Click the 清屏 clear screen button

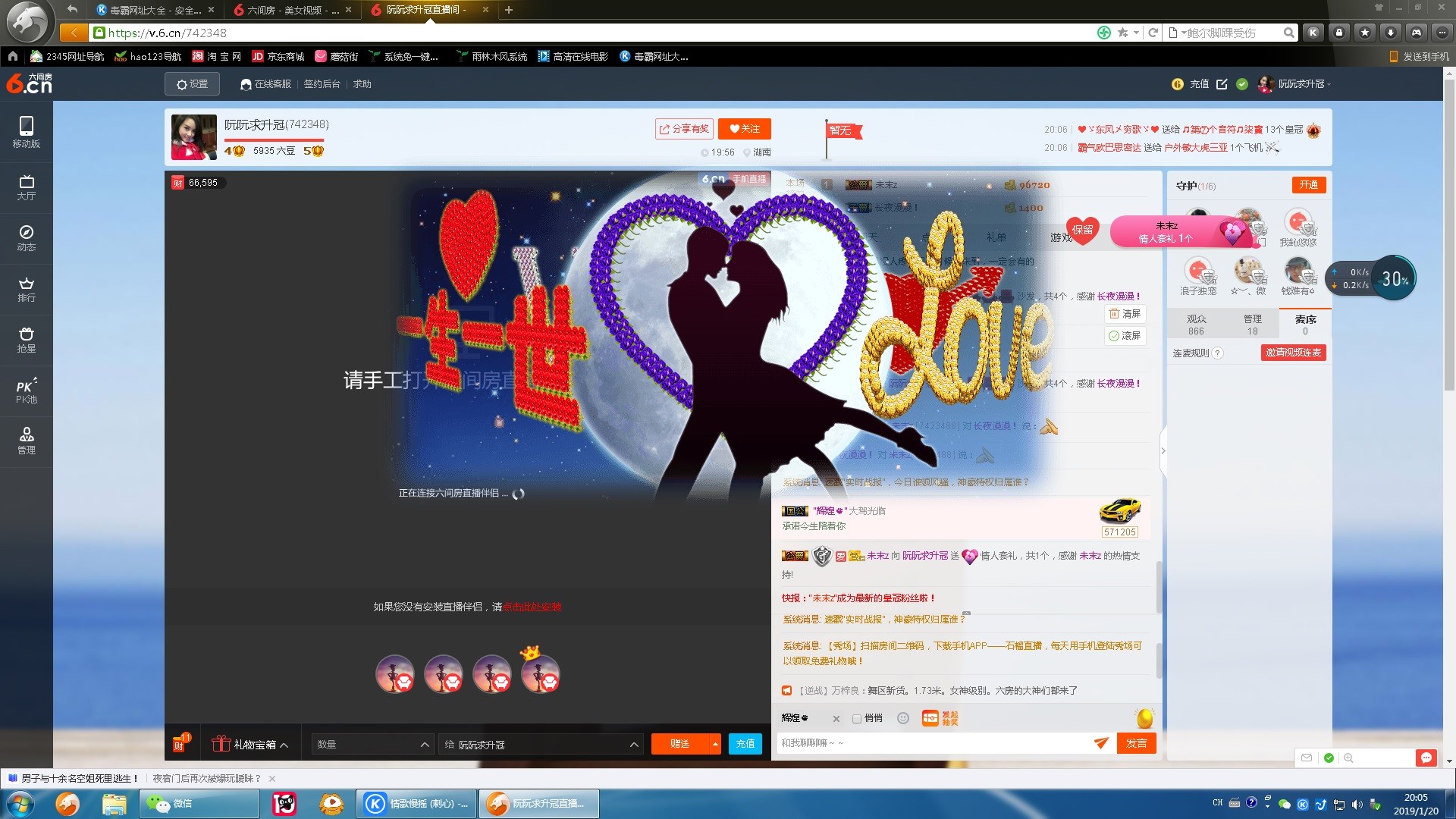pos(1125,313)
